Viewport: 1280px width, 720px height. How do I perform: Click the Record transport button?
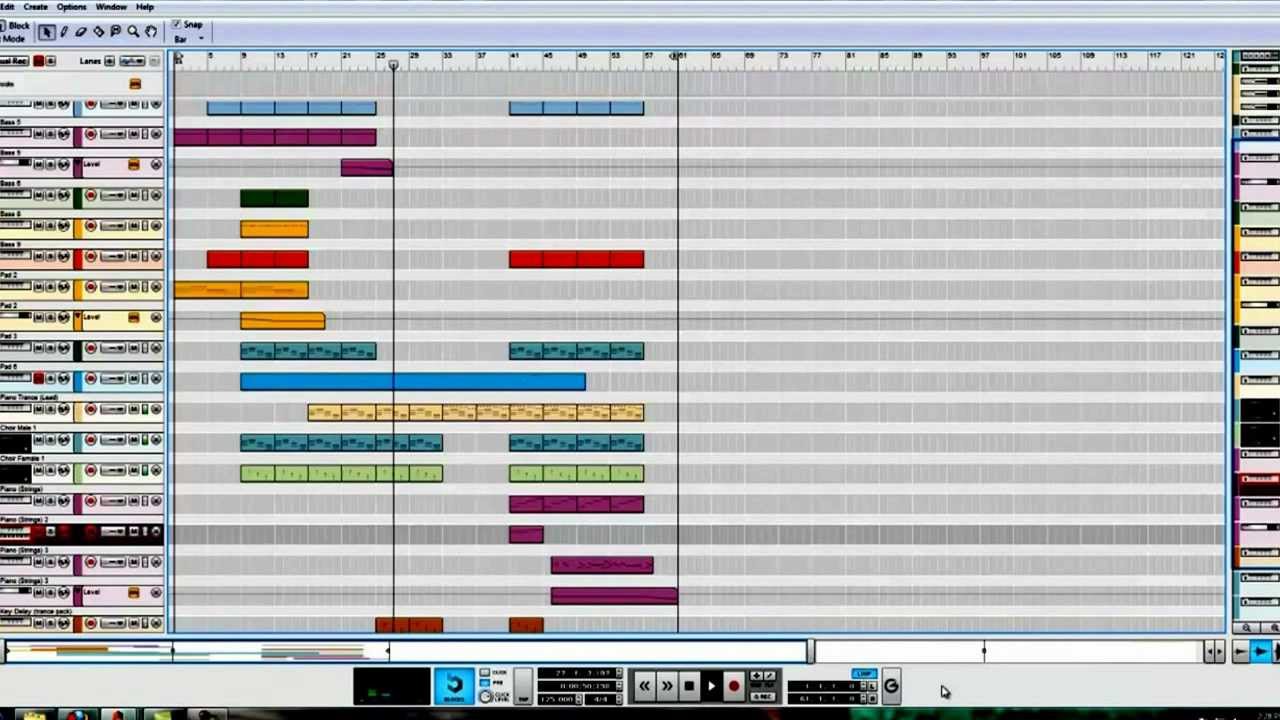[x=733, y=686]
